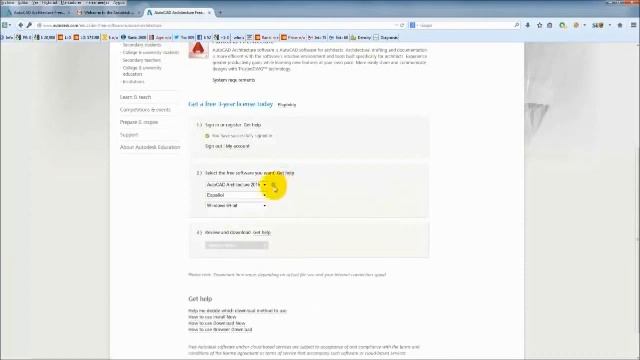
Task: Open Secondary teachers sidebar link
Action: [141, 60]
